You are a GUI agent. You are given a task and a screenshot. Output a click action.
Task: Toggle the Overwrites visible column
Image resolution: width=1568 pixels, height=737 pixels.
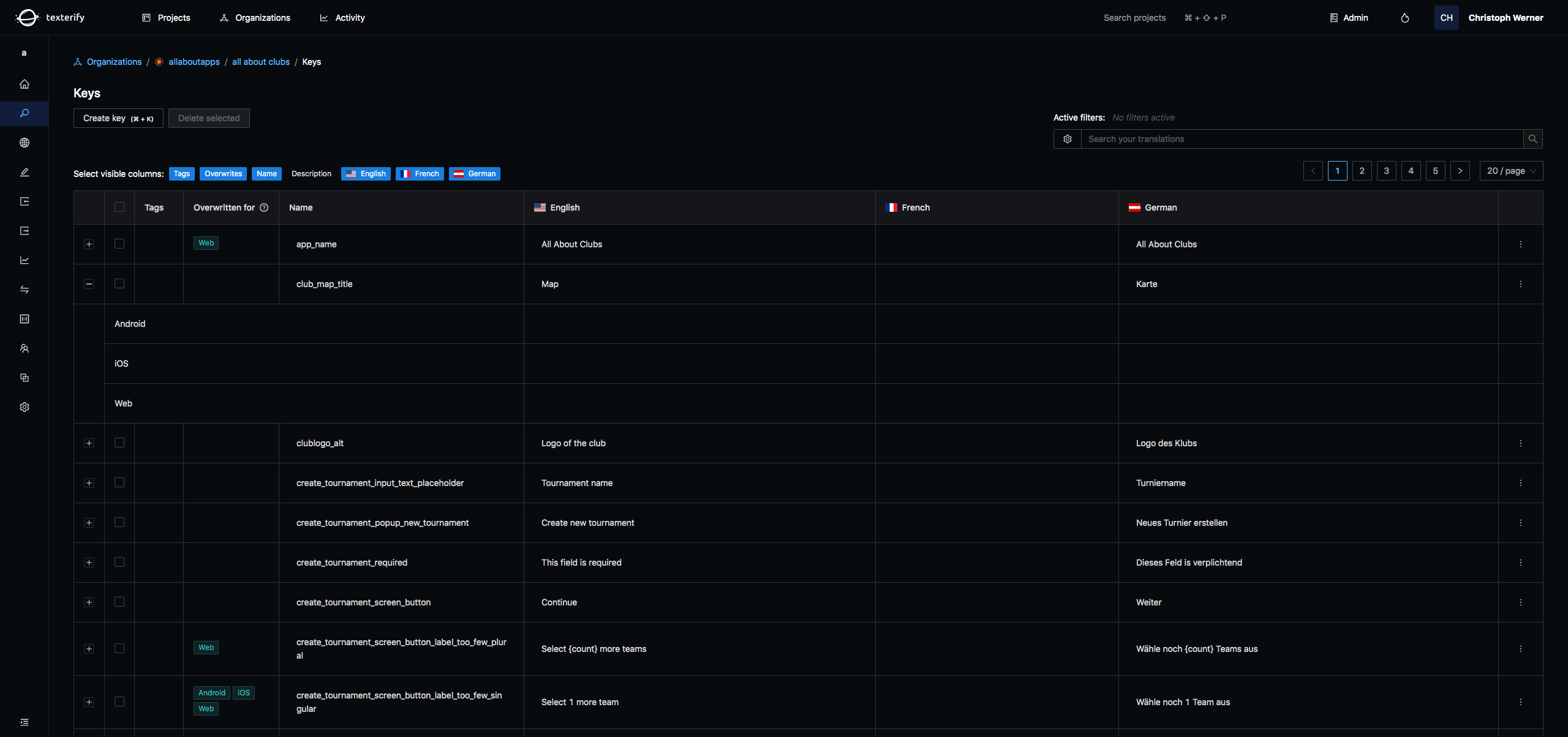224,174
